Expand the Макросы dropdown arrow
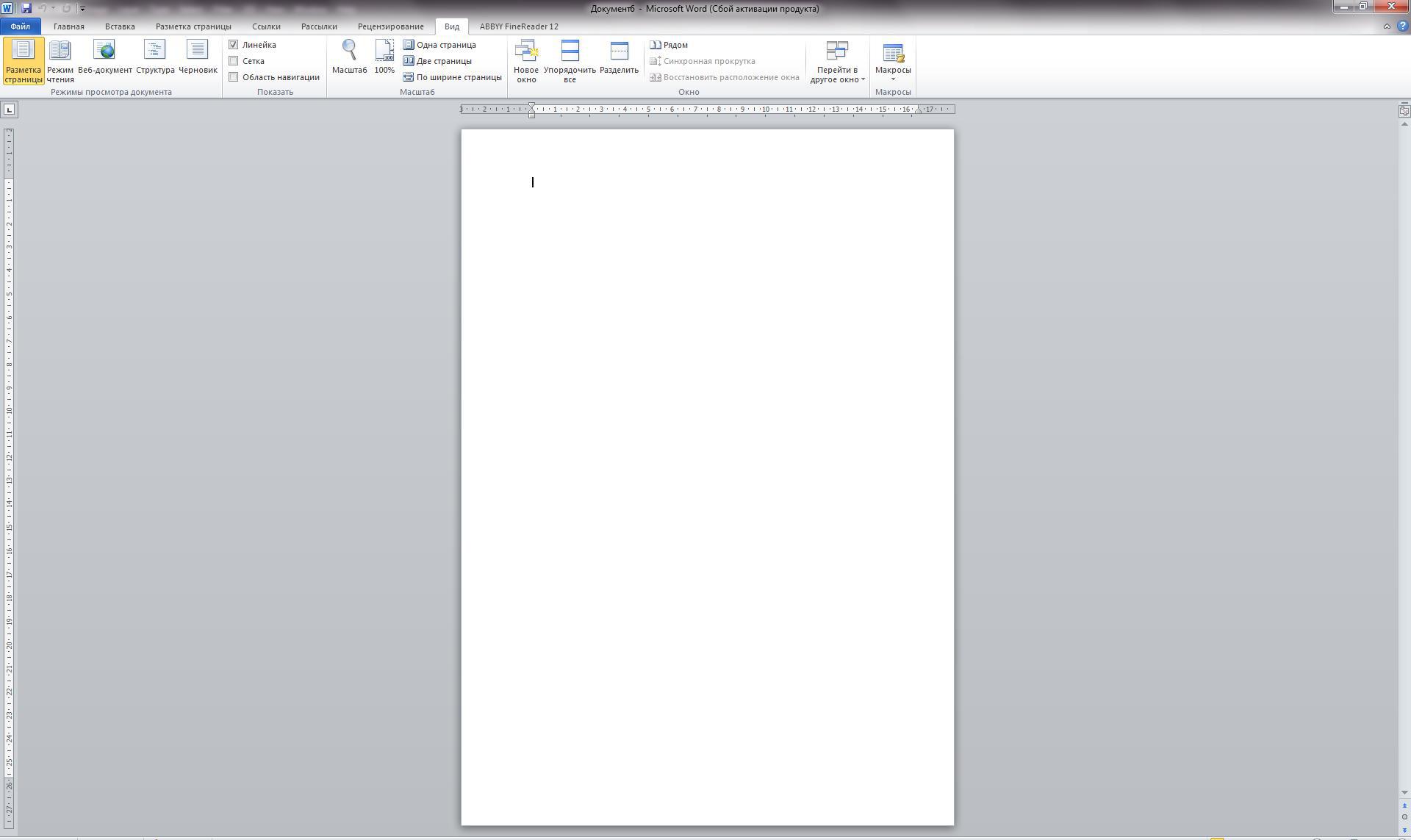1411x840 pixels. coord(893,79)
